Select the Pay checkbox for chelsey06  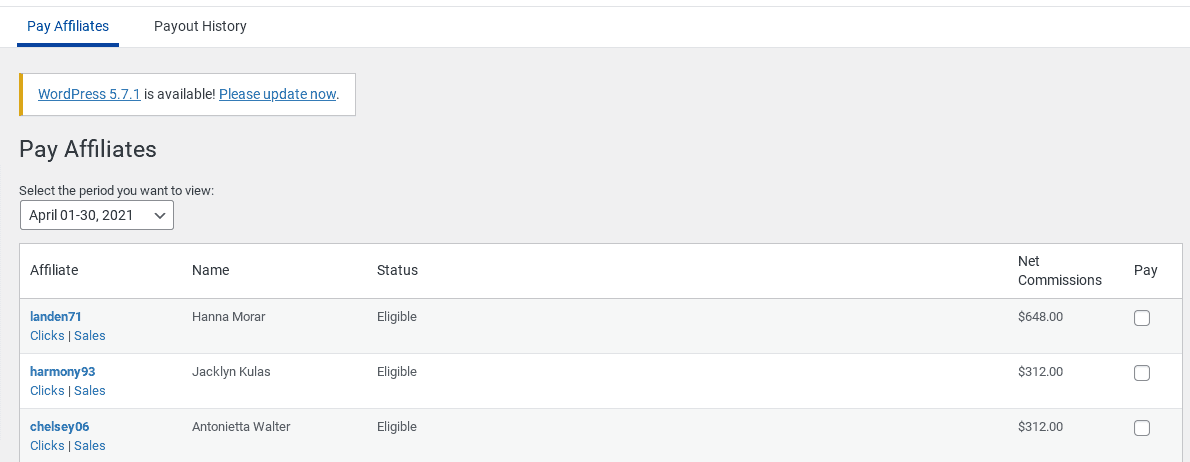1142,428
